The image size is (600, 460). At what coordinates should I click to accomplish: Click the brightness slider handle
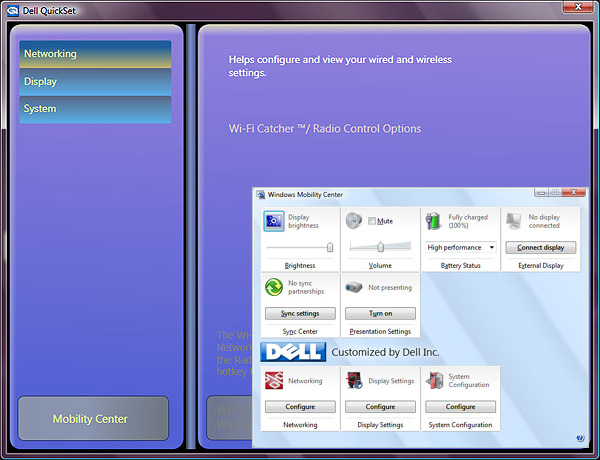pos(330,247)
